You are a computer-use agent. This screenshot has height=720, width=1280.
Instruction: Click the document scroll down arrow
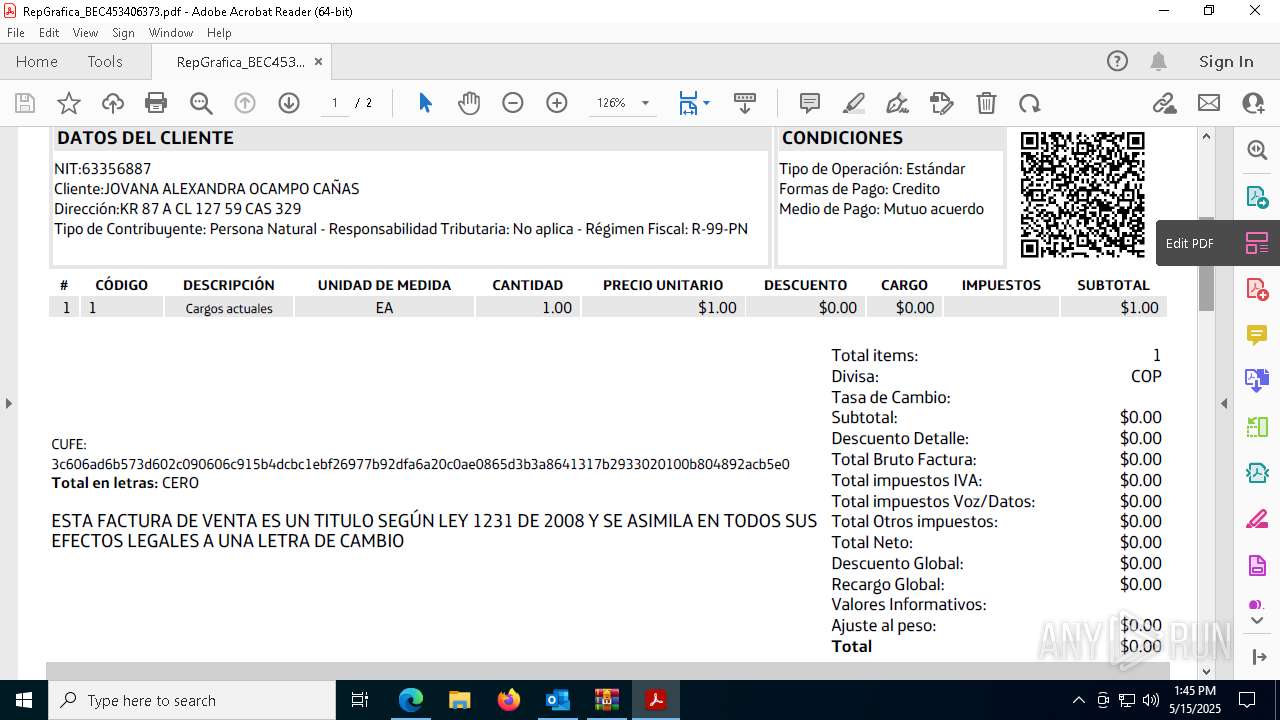tap(1206, 671)
